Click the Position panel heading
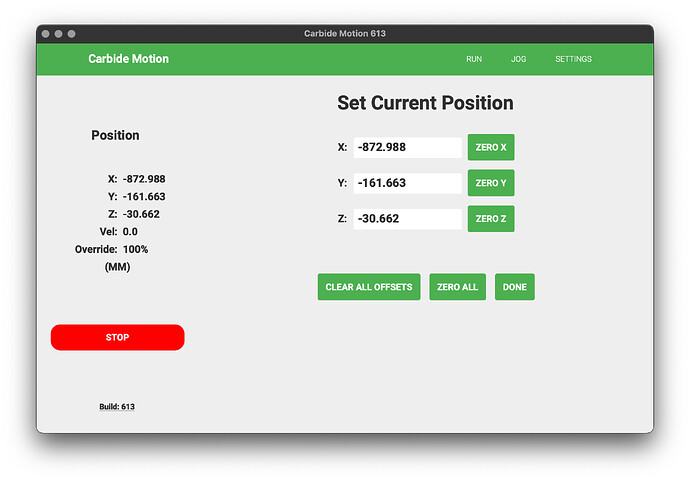 pyautogui.click(x=115, y=135)
